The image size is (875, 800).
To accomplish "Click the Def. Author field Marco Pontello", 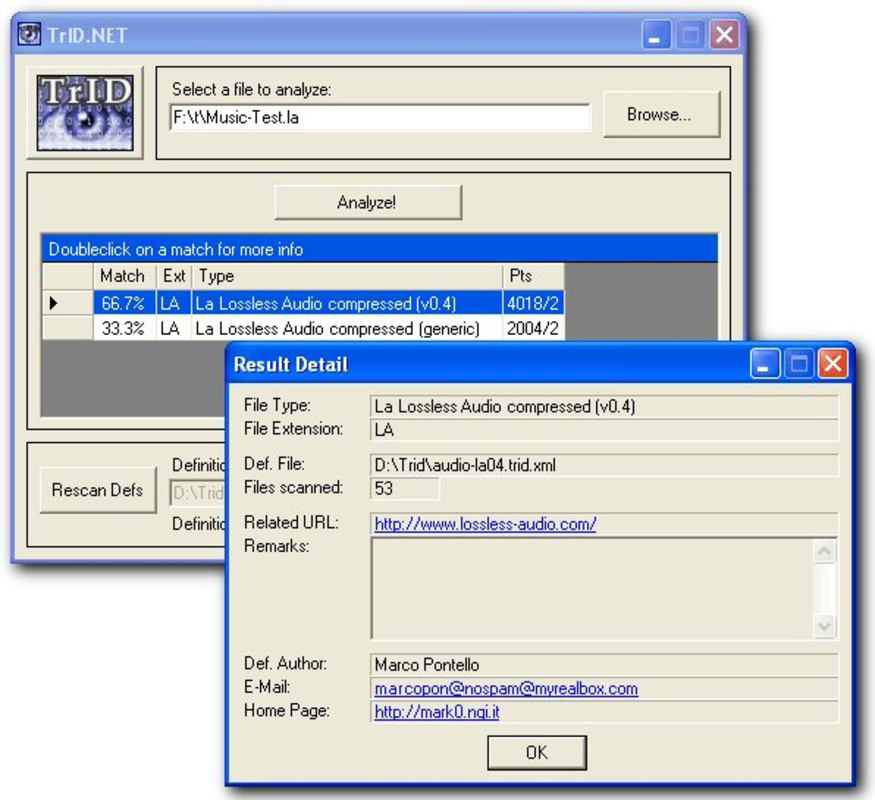I will coord(604,664).
